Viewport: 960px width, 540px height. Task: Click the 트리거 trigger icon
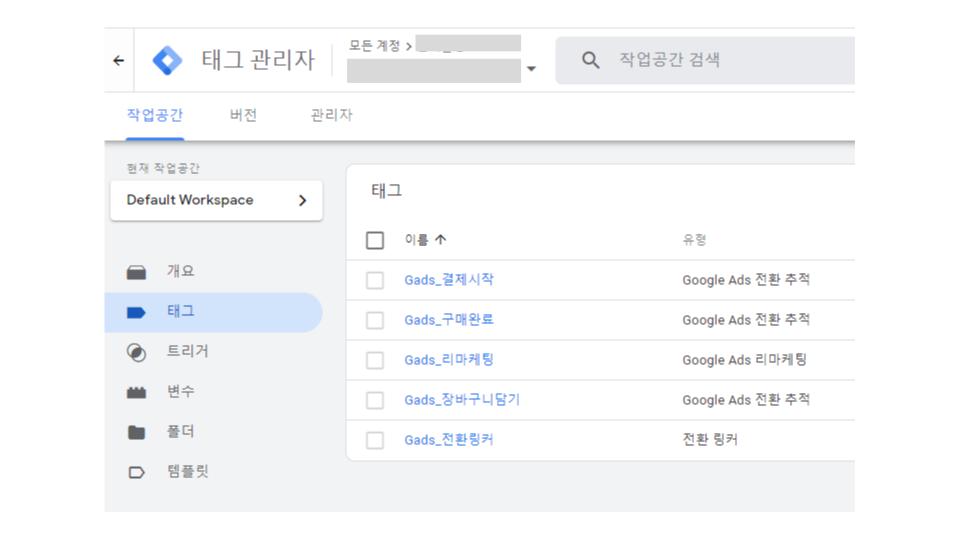click(x=137, y=353)
